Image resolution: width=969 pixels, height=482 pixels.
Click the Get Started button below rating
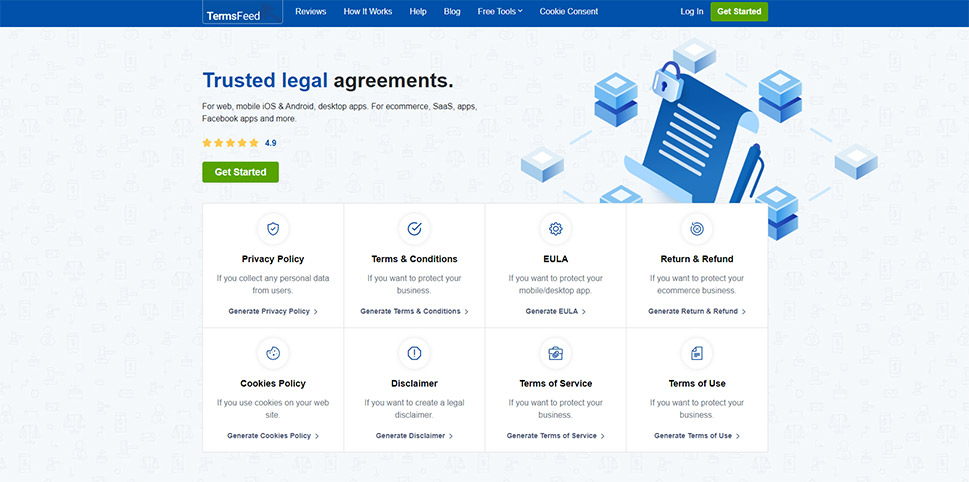tap(240, 172)
